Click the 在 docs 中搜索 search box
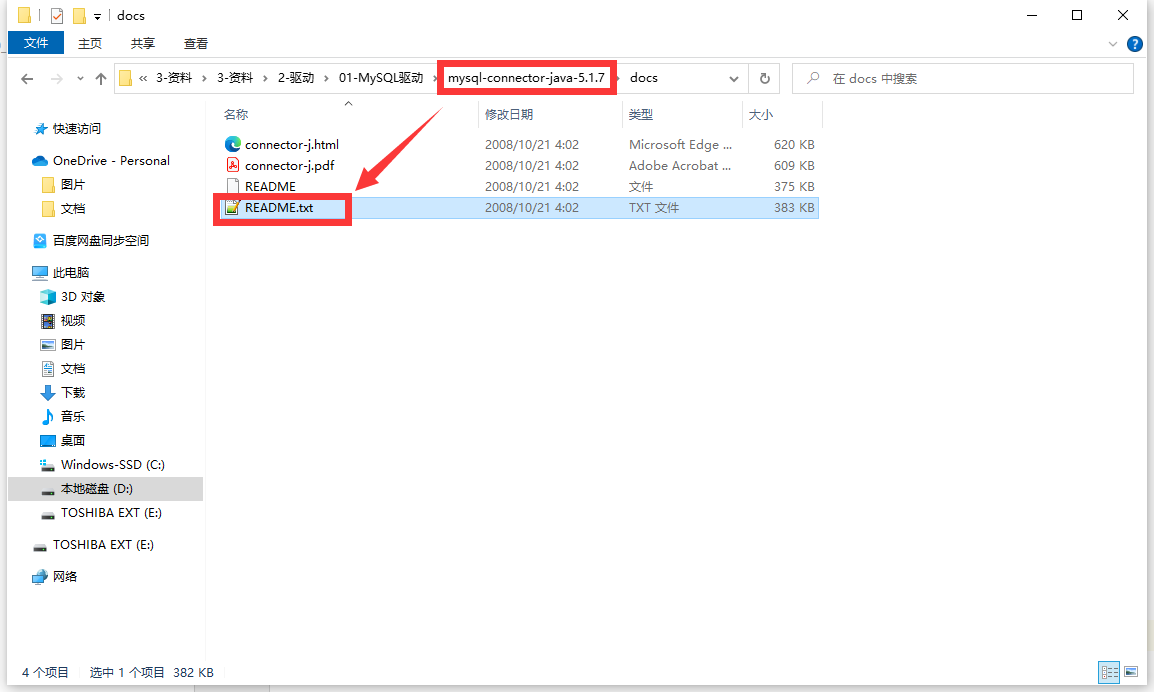Image resolution: width=1154 pixels, height=692 pixels. 963,79
